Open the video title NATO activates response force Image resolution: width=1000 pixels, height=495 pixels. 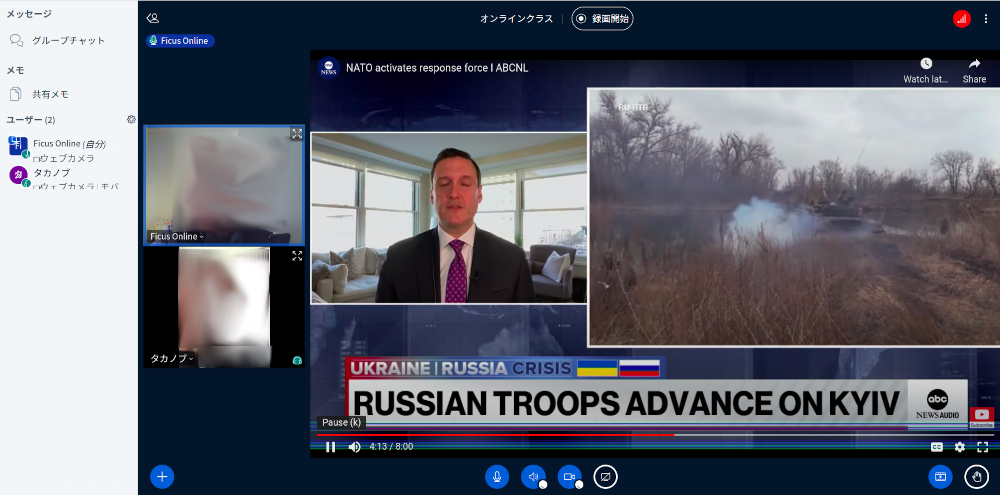point(437,68)
